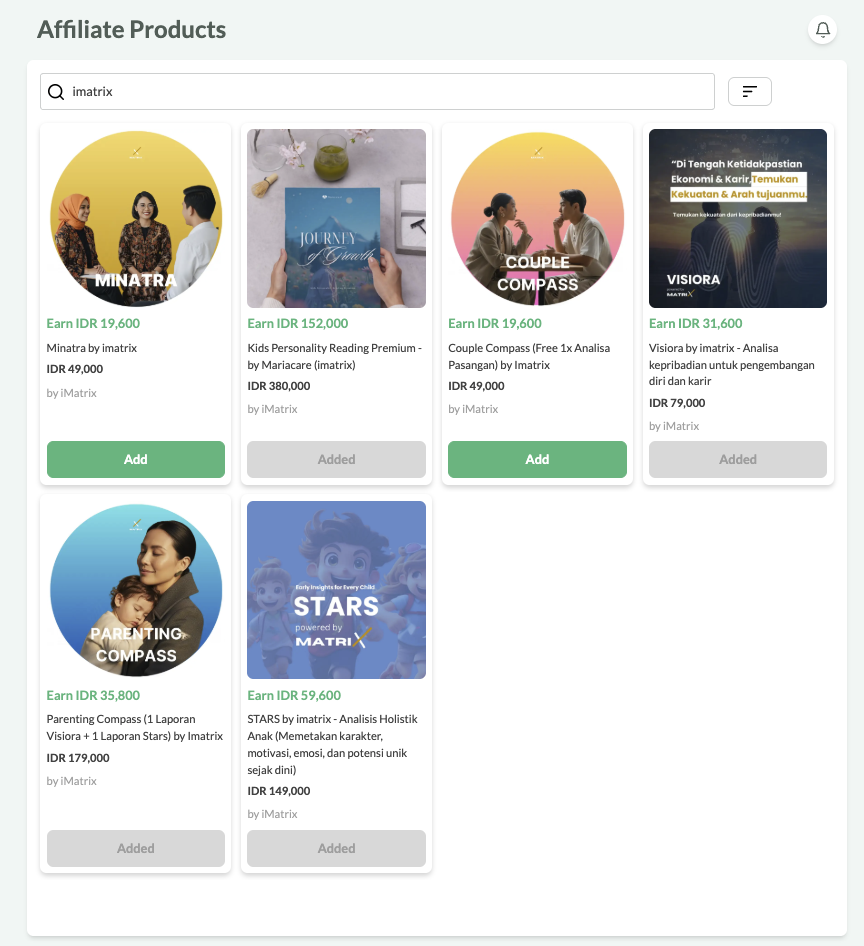This screenshot has width=864, height=946.
Task: Open the Visiora thumbnail image
Action: [x=737, y=218]
